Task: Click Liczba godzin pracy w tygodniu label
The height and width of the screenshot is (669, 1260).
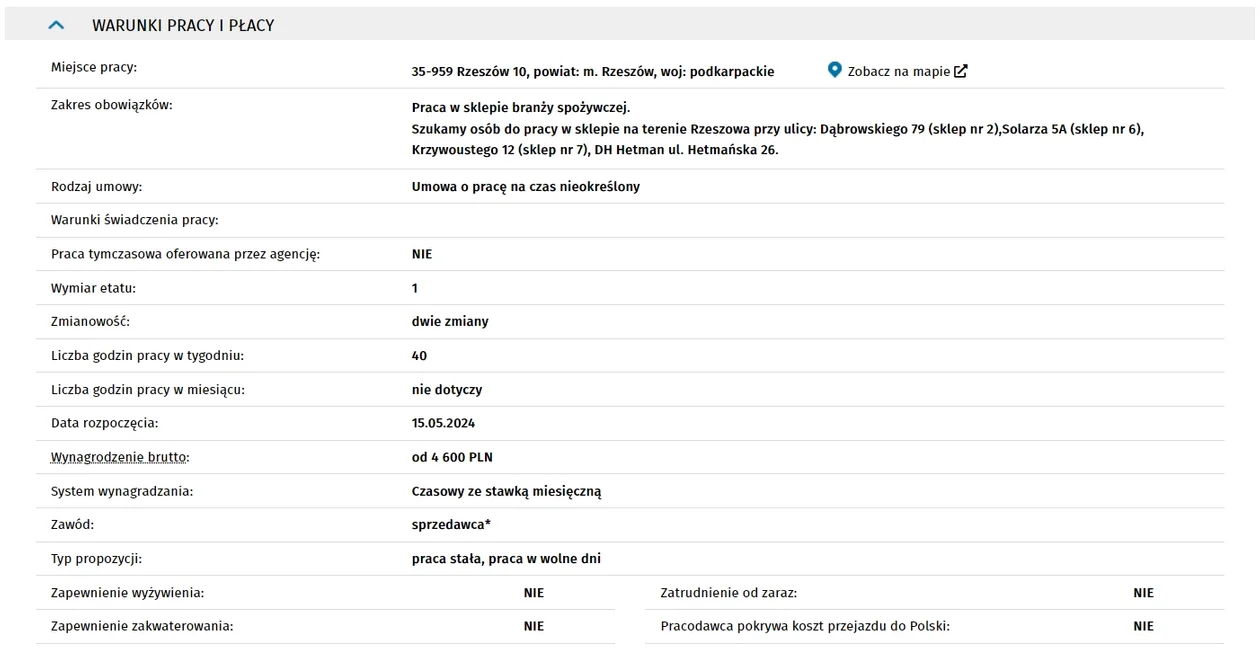Action: pos(148,356)
